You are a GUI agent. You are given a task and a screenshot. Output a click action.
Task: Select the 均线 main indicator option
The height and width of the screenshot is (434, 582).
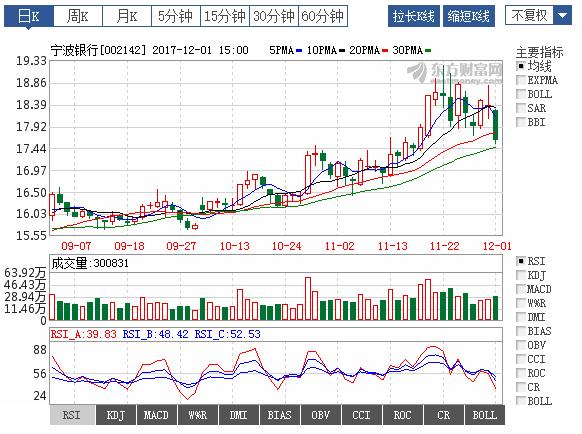click(x=521, y=66)
